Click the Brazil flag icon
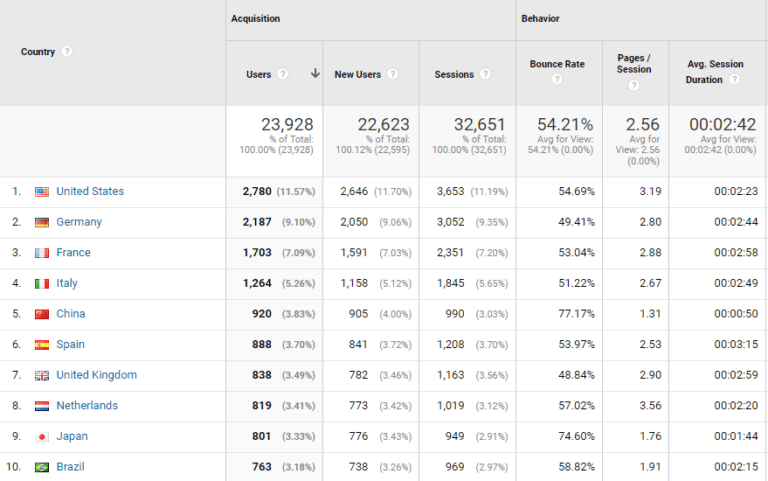768x481 pixels. pos(42,467)
